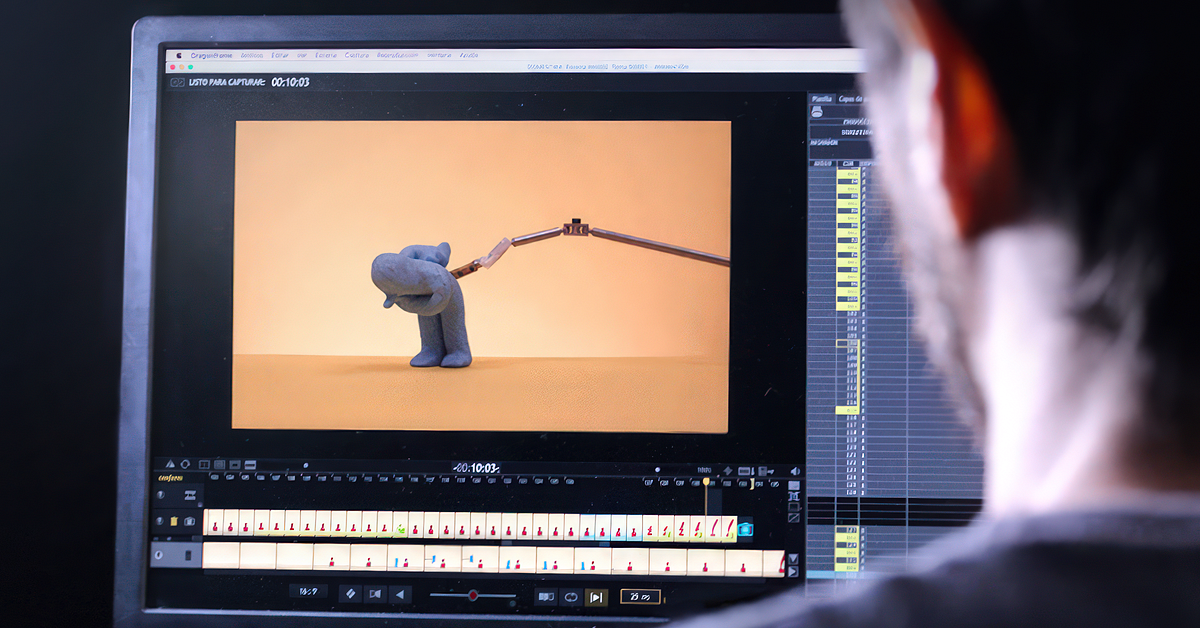Toggle the loop playback button
The width and height of the screenshot is (1200, 628).
[x=570, y=597]
